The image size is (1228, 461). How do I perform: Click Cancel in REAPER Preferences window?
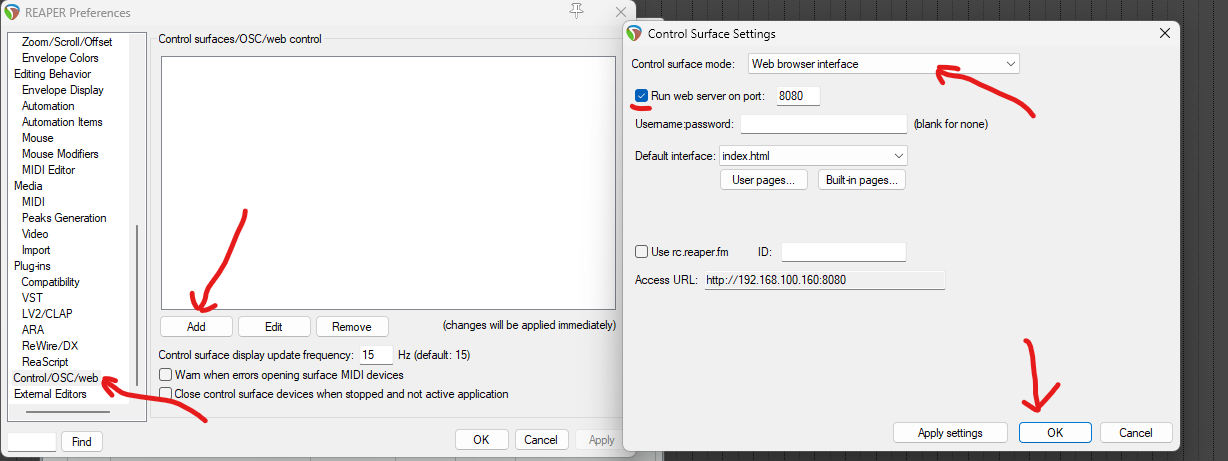pos(541,440)
